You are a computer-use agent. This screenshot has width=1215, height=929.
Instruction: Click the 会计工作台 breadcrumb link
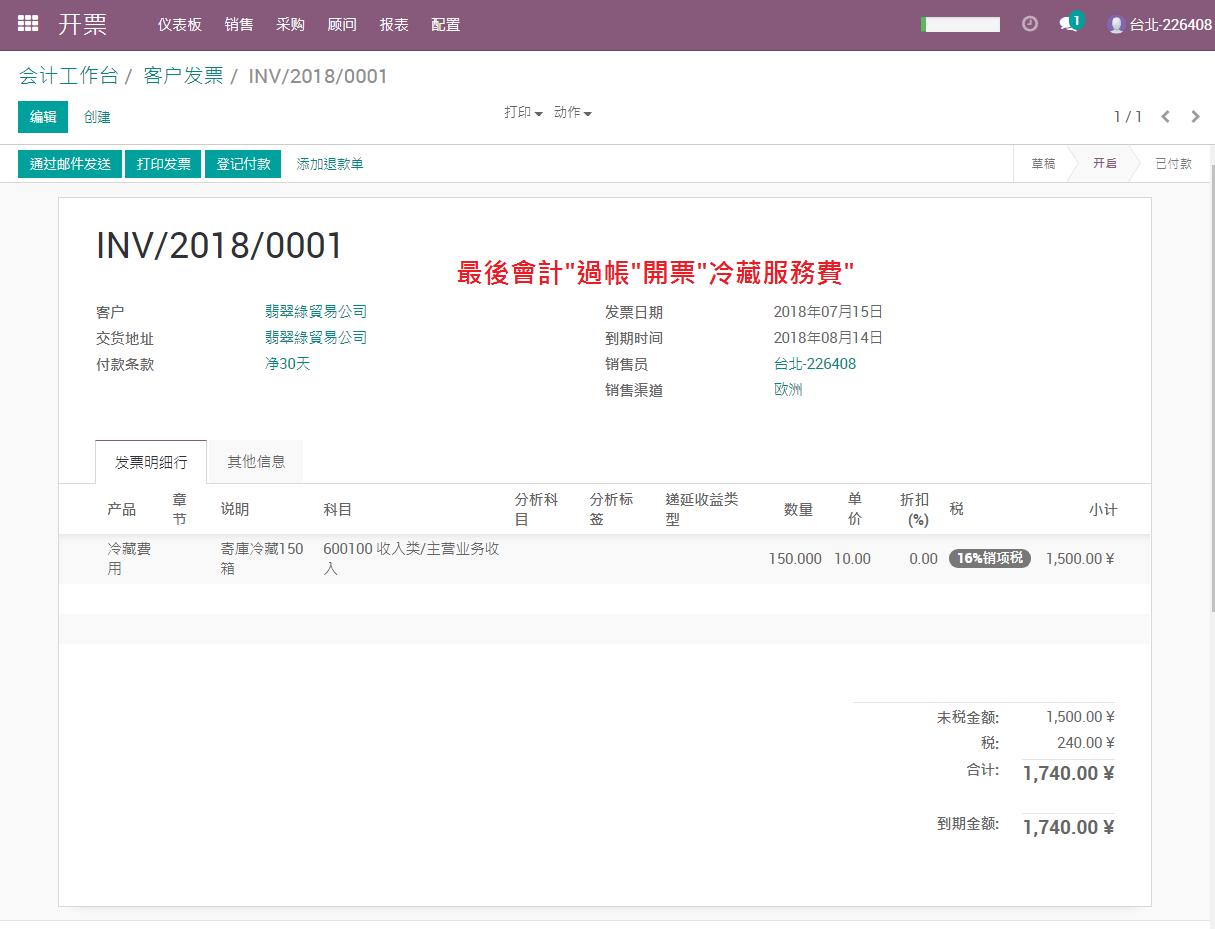69,76
